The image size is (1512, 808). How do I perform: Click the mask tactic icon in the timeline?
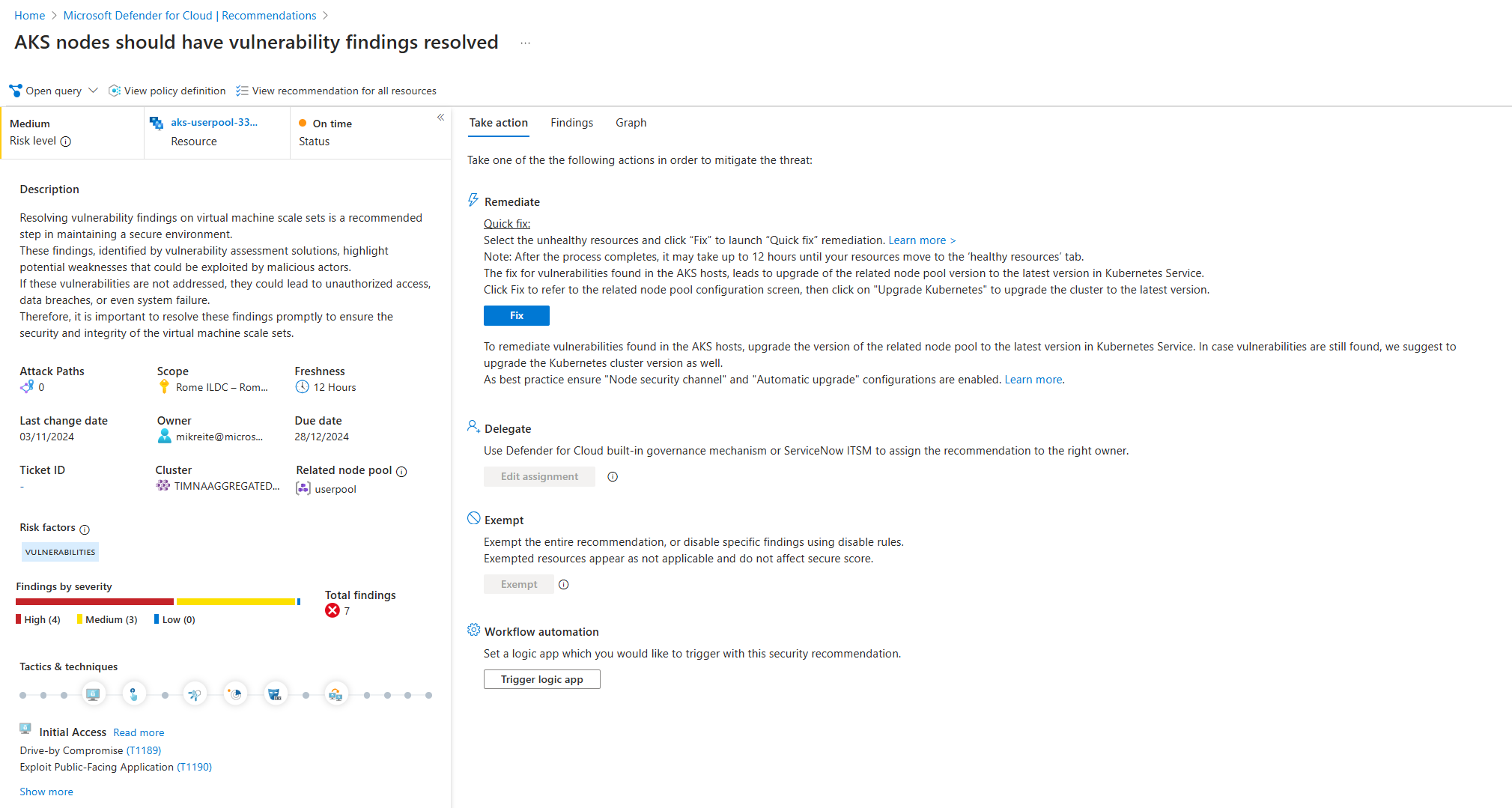click(275, 695)
